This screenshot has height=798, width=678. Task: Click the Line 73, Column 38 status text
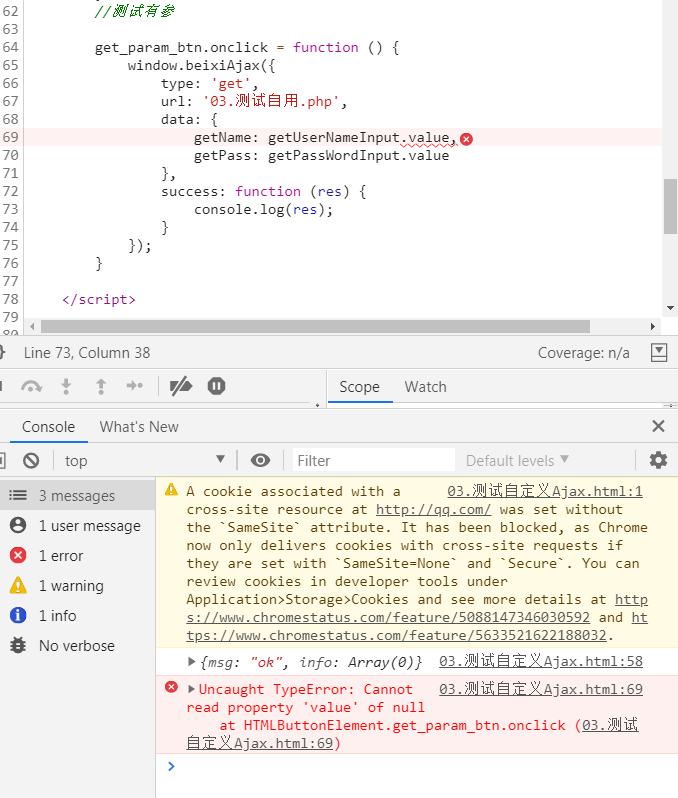pyautogui.click(x=87, y=353)
